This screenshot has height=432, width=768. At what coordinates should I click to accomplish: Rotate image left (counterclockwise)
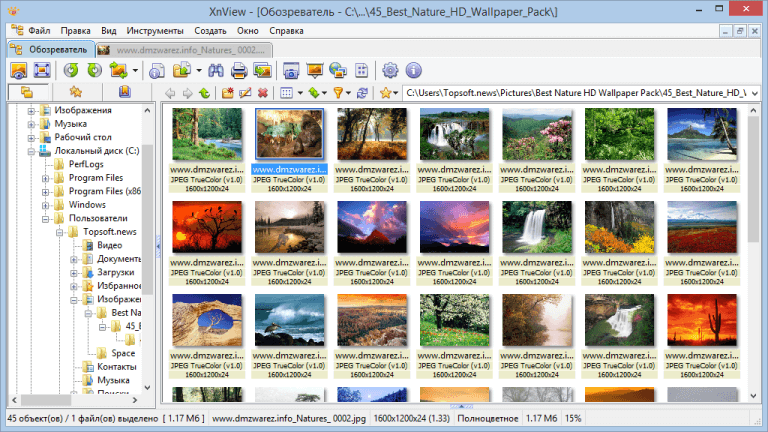click(x=71, y=71)
